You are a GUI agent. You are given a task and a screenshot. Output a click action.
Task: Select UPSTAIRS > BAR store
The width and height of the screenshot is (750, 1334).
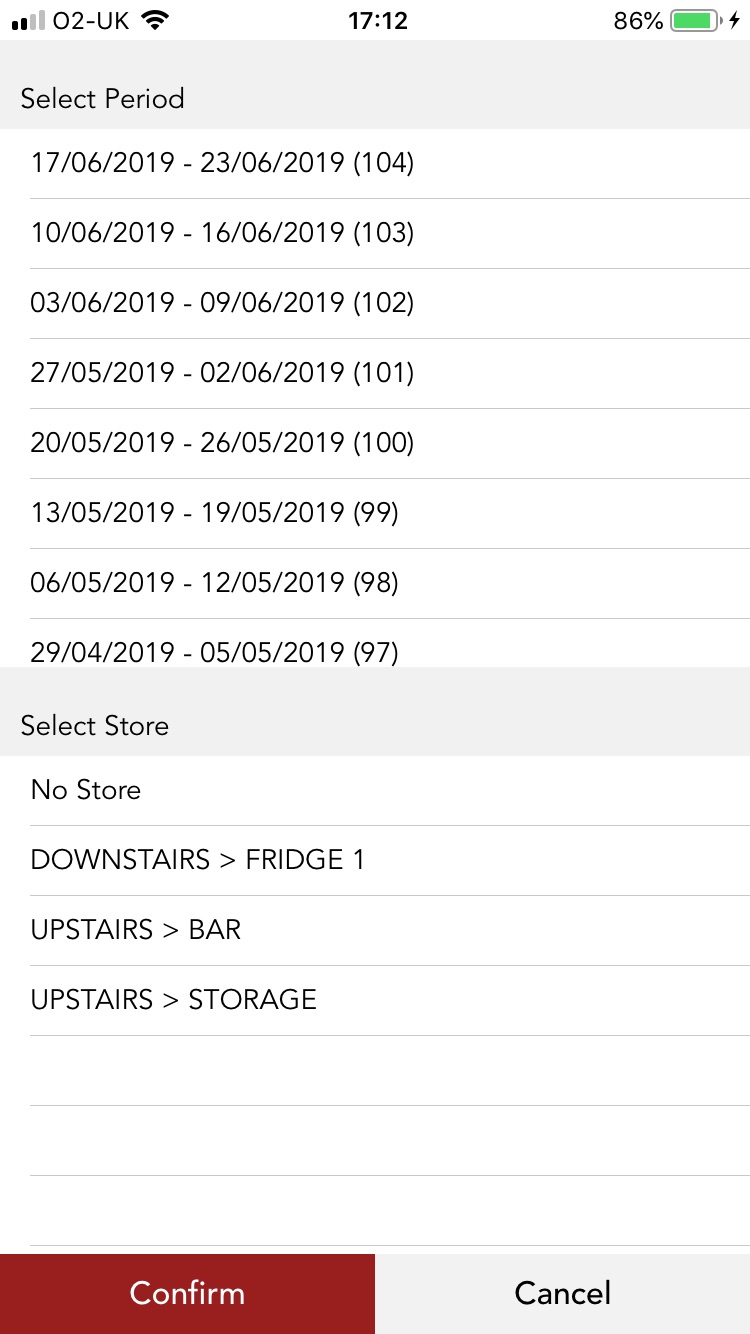[x=136, y=930]
